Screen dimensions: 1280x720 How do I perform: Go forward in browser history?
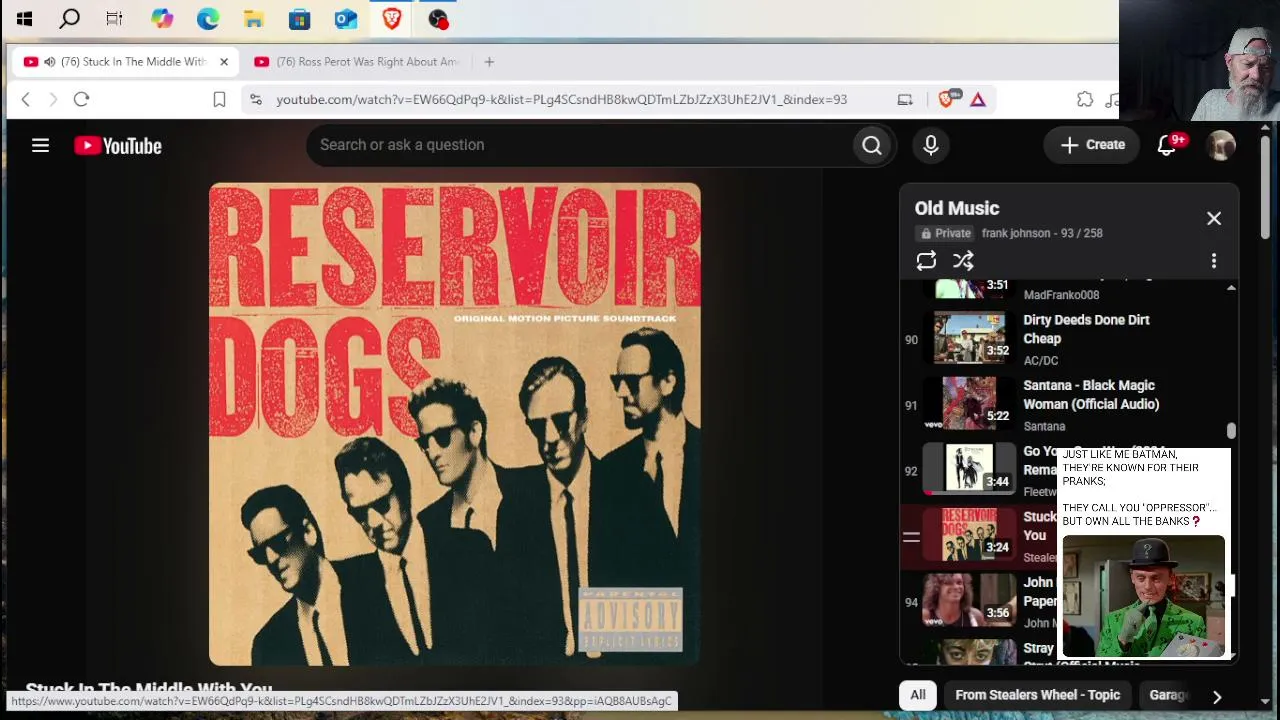(53, 99)
